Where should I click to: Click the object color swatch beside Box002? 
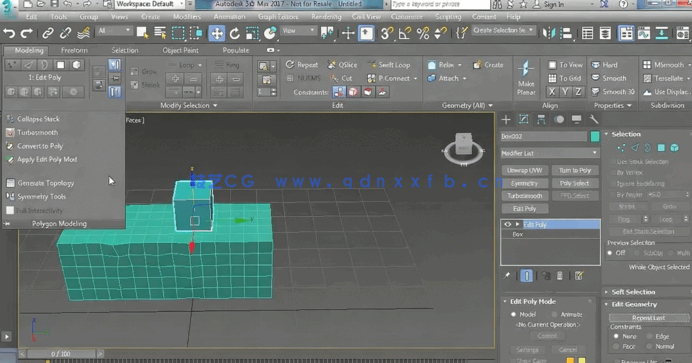[x=595, y=136]
